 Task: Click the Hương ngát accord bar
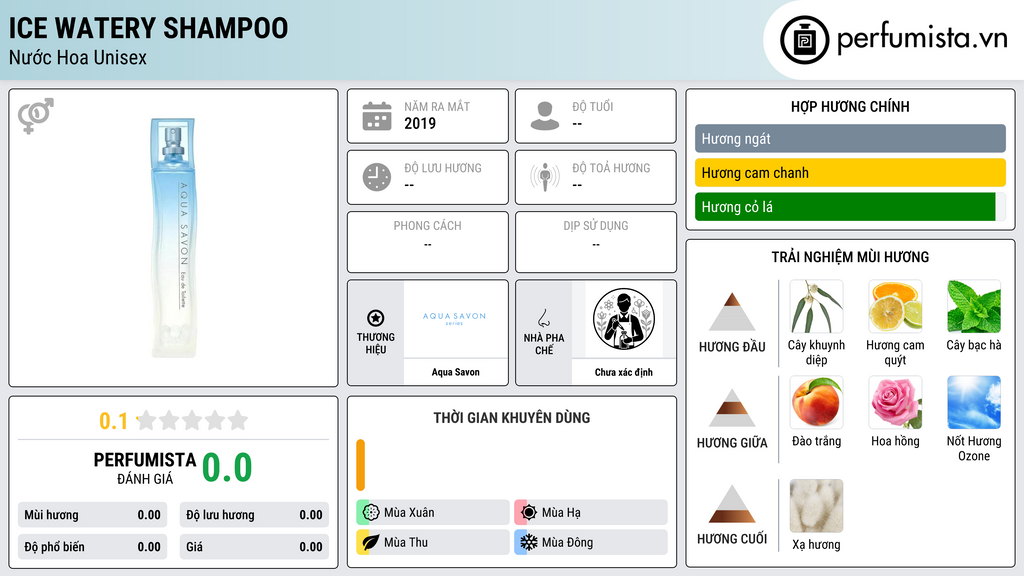point(850,138)
